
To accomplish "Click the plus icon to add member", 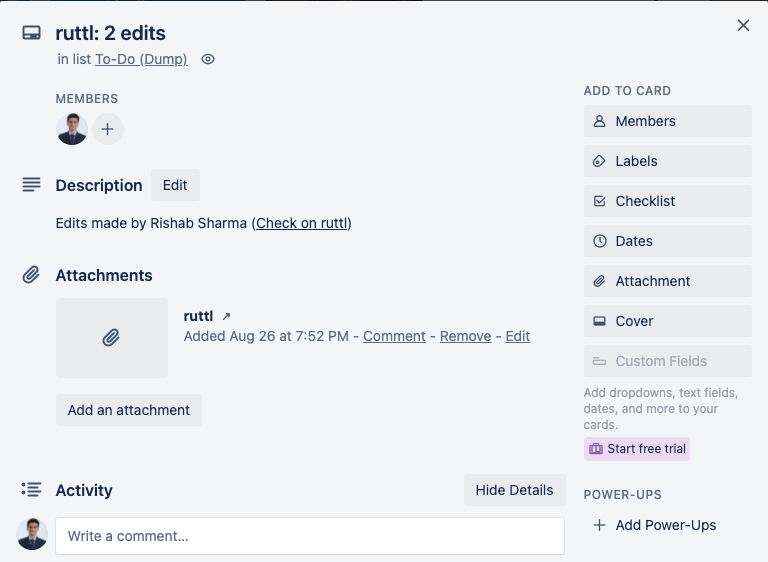I will pos(108,129).
